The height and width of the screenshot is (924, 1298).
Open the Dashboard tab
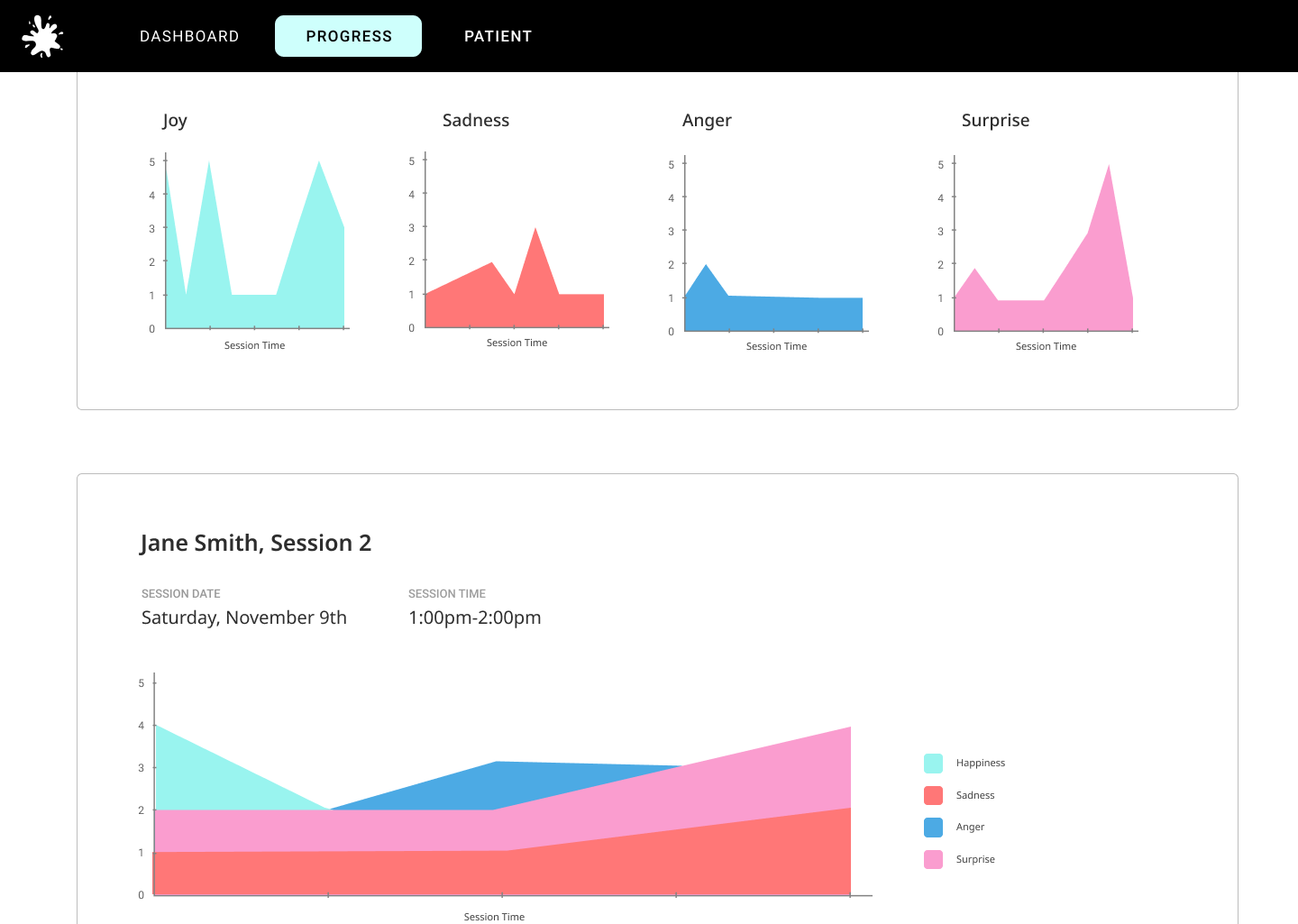point(189,36)
